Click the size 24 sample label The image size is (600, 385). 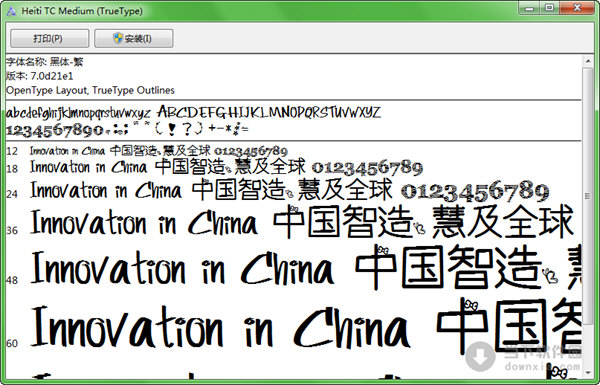pyautogui.click(x=12, y=194)
